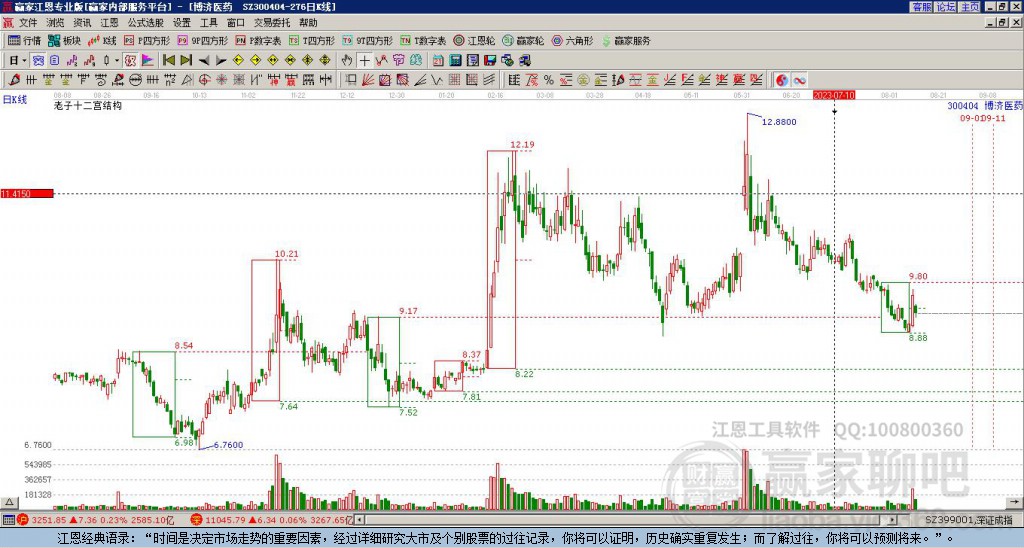This screenshot has height=548, width=1024.
Task: Click the circled 金 golden ratio icon
Action: (583, 80)
